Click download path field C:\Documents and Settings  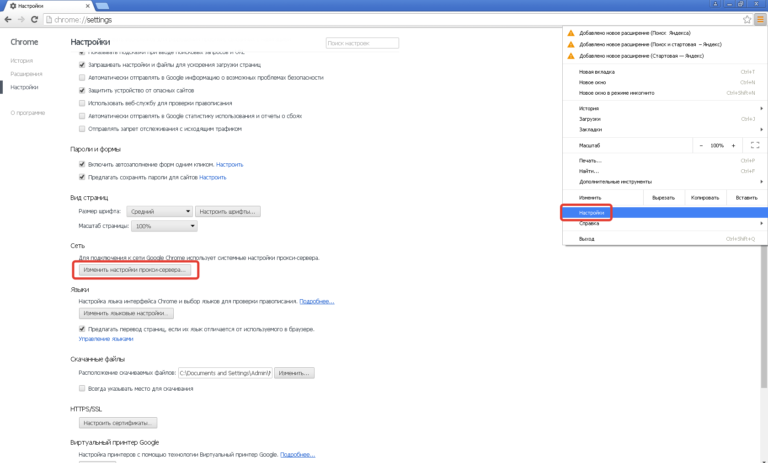tap(225, 373)
